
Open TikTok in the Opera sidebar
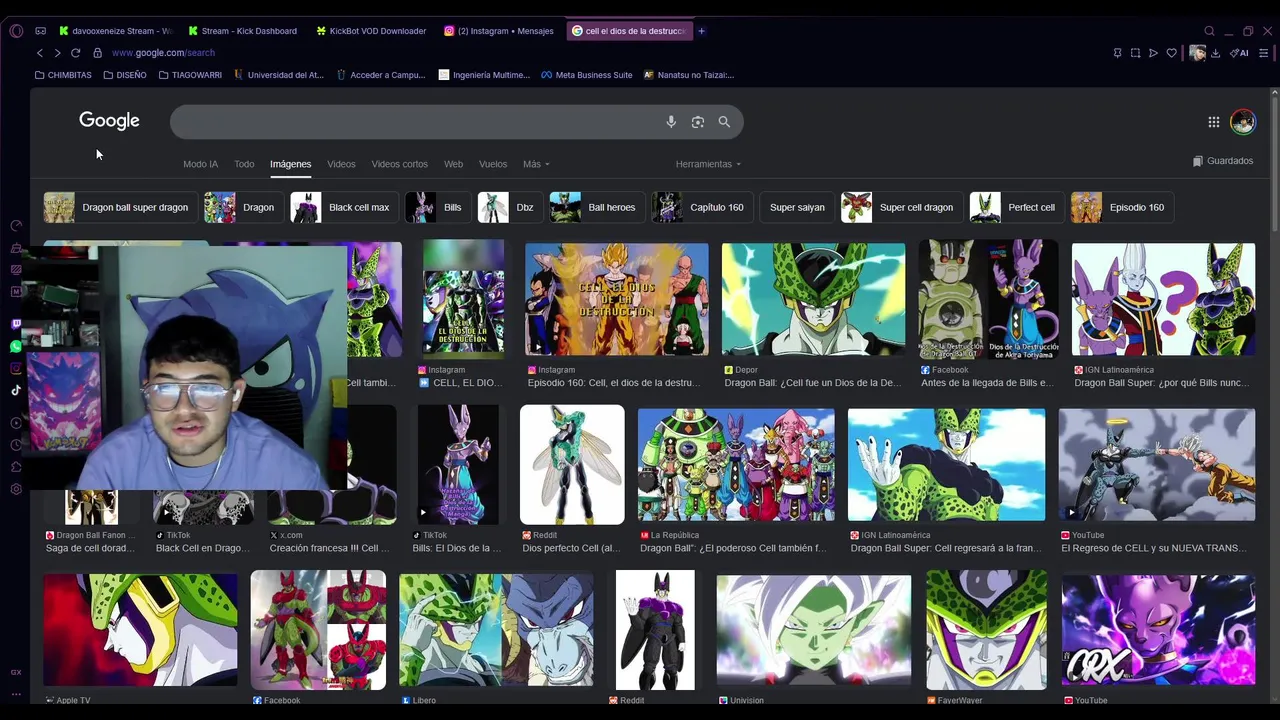[16, 391]
